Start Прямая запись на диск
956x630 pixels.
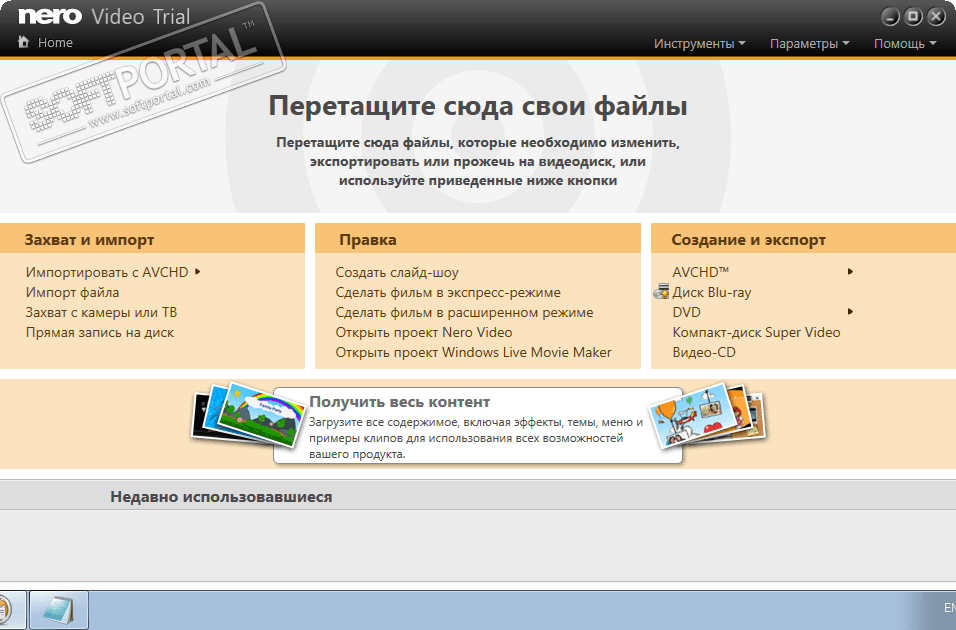(x=100, y=332)
